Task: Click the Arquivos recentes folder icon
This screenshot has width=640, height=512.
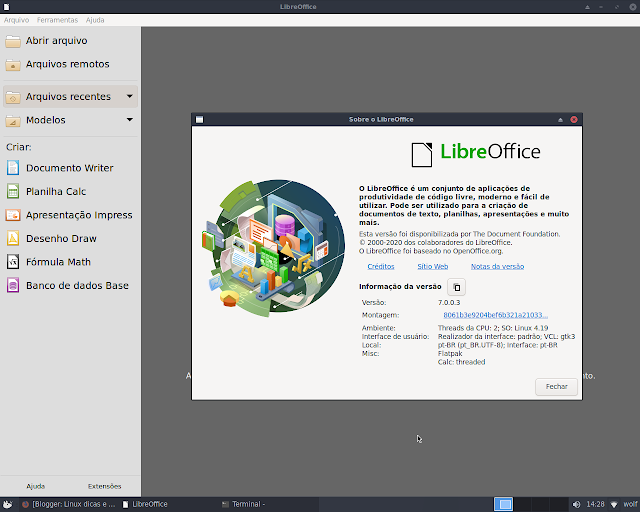Action: [13, 97]
